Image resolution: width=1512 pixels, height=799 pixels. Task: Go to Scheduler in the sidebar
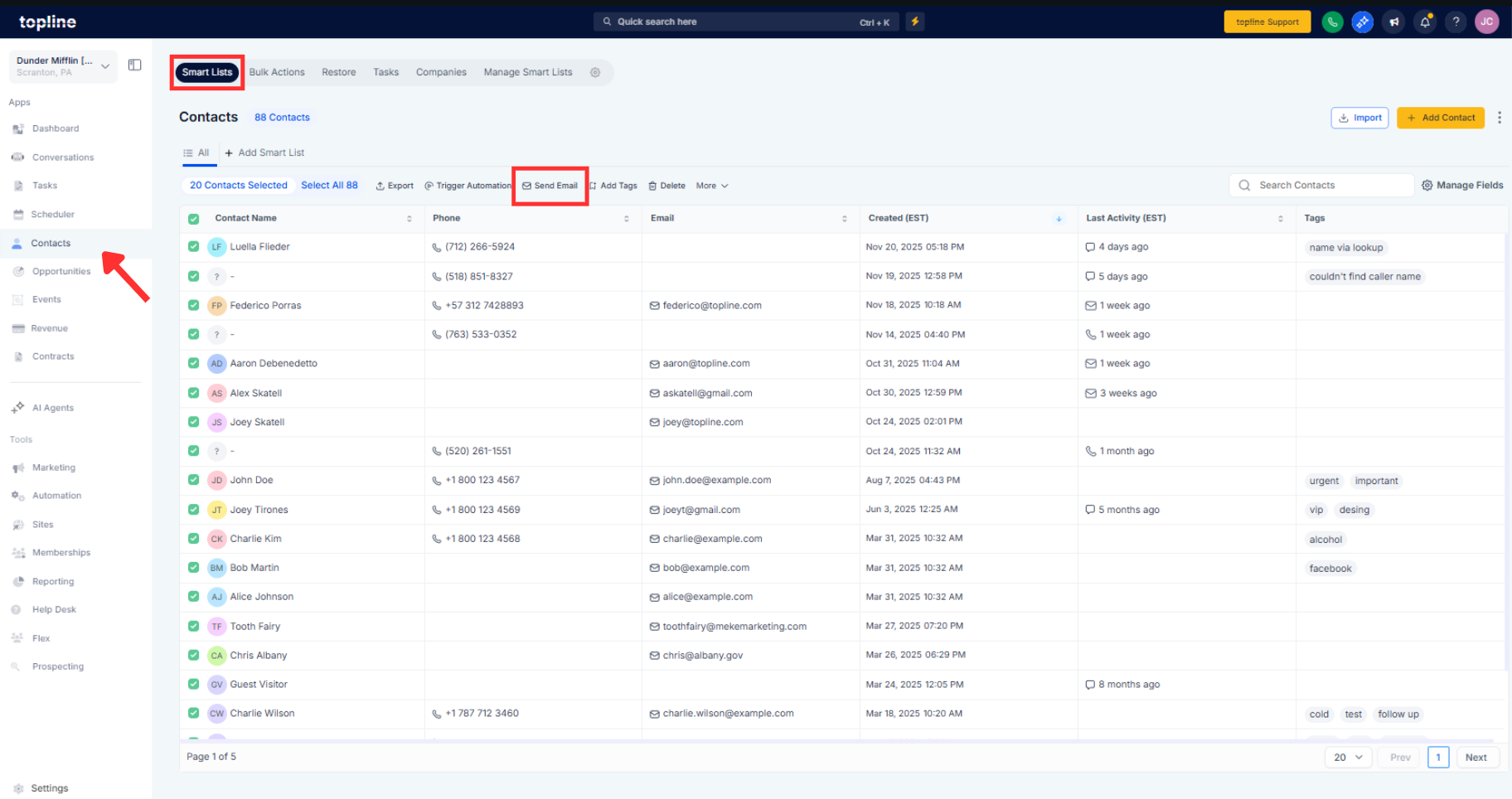(x=53, y=215)
